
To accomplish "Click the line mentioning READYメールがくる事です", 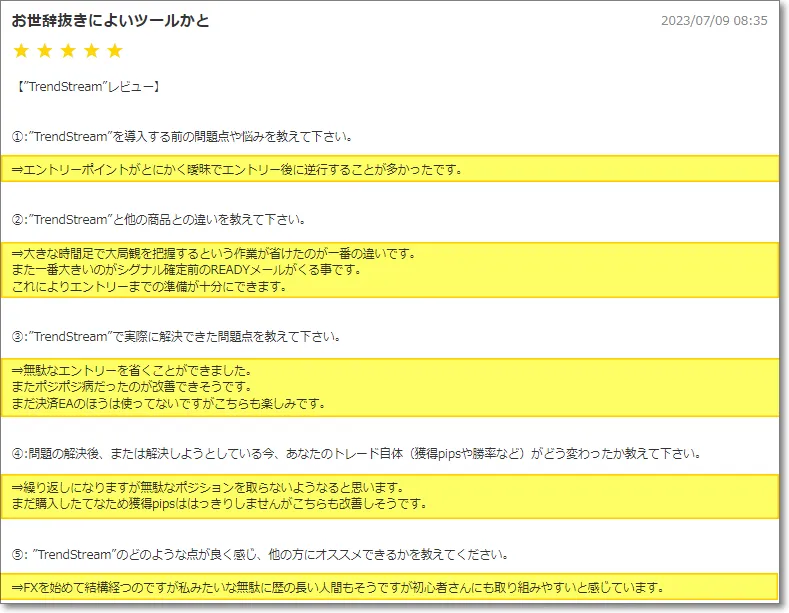I will [187, 270].
